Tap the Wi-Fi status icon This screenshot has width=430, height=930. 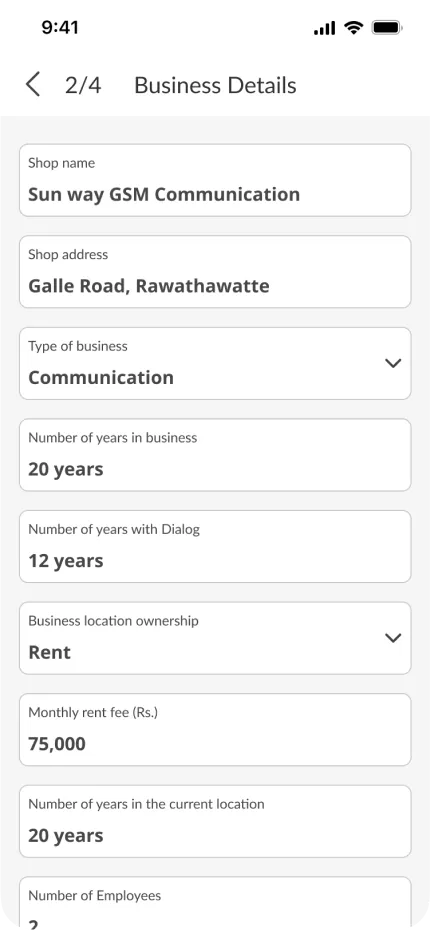coord(354,27)
